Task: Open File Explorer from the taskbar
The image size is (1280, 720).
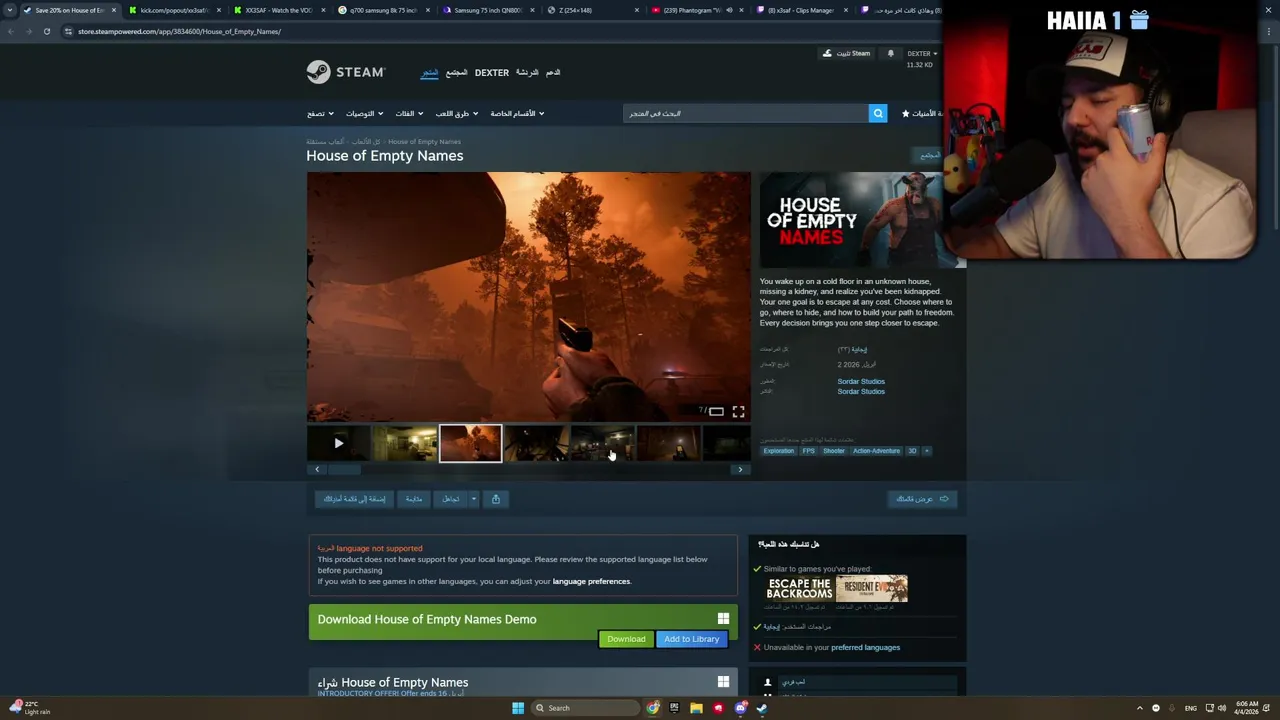Action: (x=696, y=708)
